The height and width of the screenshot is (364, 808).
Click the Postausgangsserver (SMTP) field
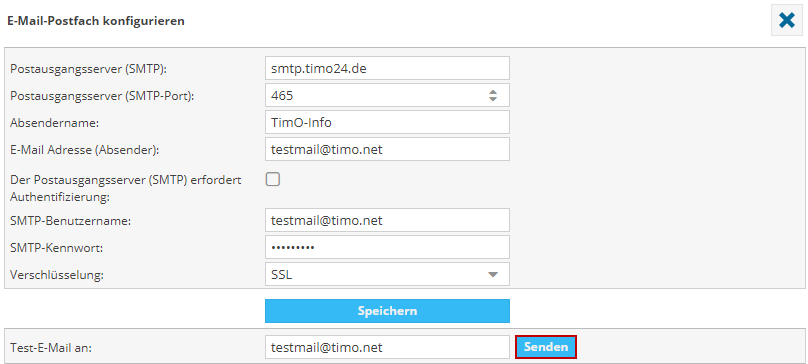click(387, 68)
